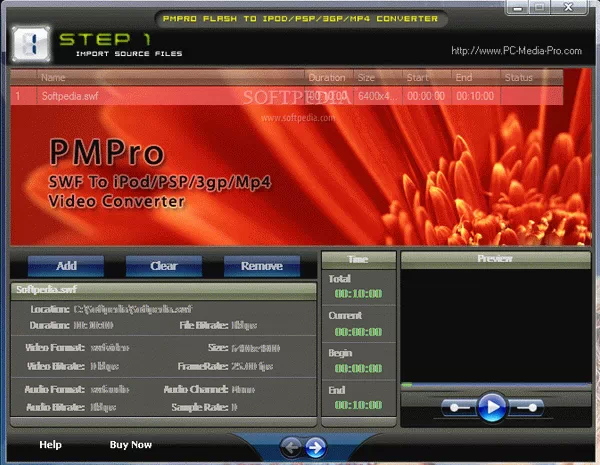Close the converter window
This screenshot has width=600, height=465.
pyautogui.click(x=569, y=7)
